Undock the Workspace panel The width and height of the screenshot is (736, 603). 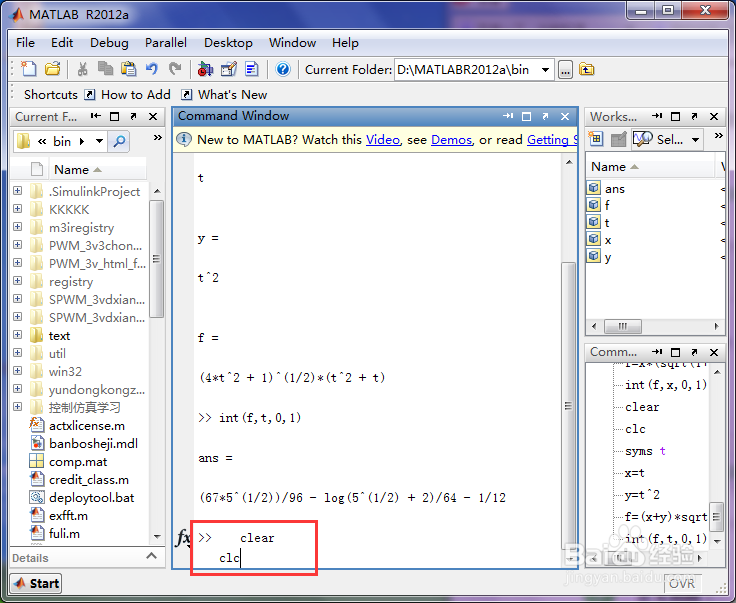pos(695,116)
